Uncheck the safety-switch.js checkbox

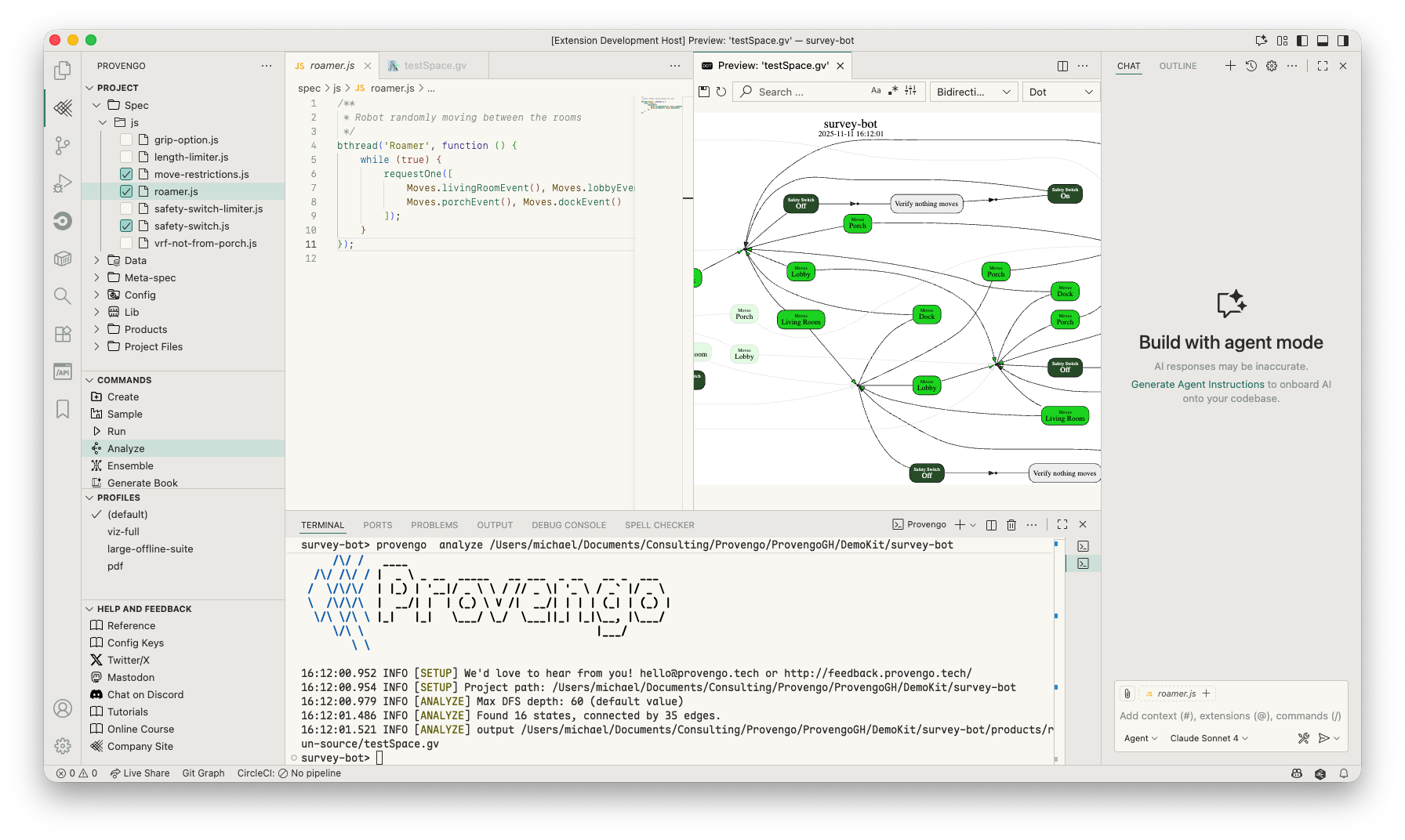(x=126, y=226)
